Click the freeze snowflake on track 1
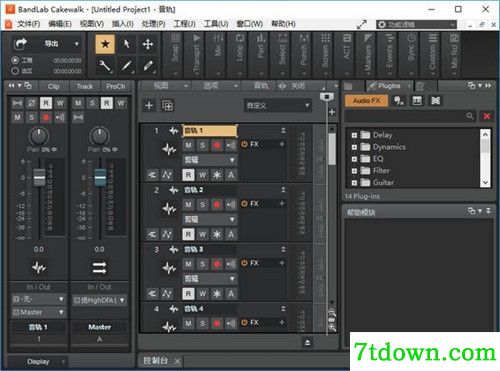The height and width of the screenshot is (371, 500). click(217, 175)
